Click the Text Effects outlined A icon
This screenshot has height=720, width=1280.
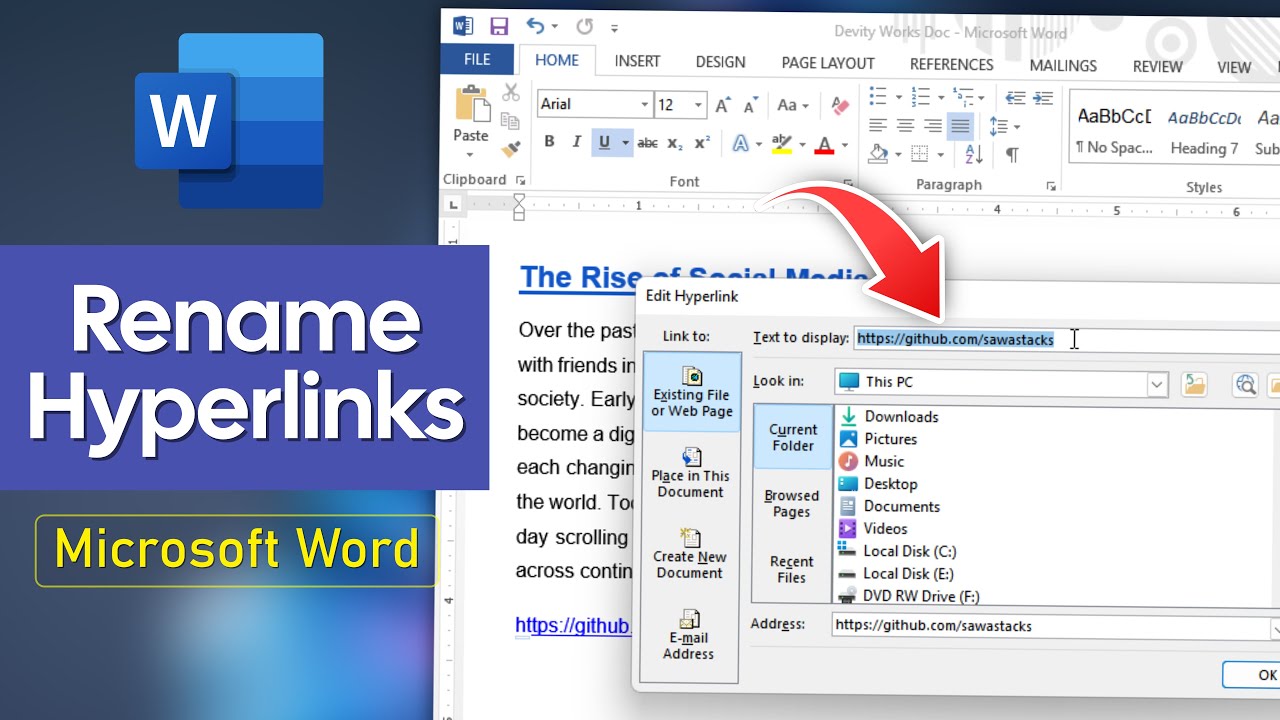click(740, 144)
